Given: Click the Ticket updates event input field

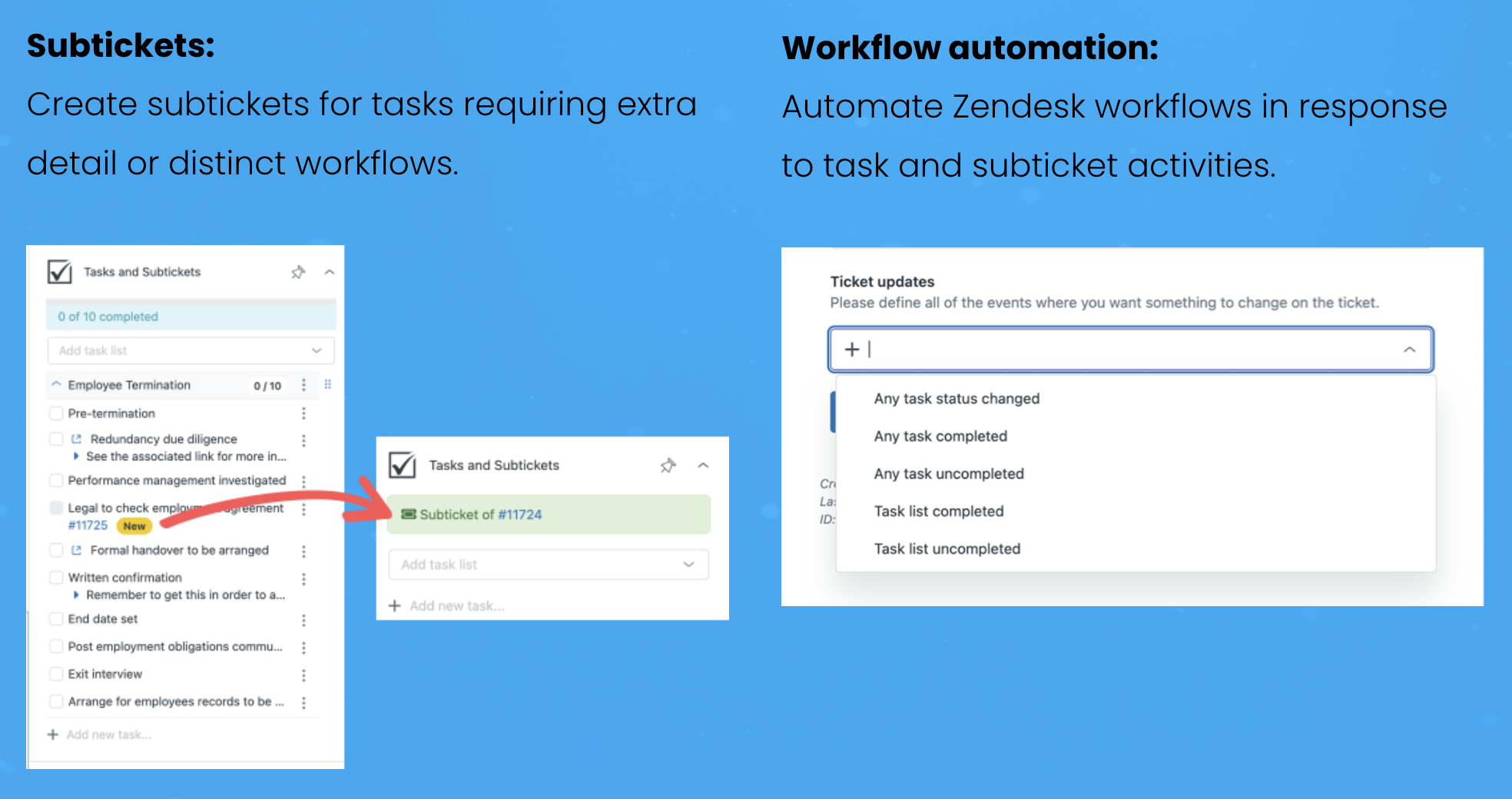Looking at the screenshot, I should click(1131, 350).
